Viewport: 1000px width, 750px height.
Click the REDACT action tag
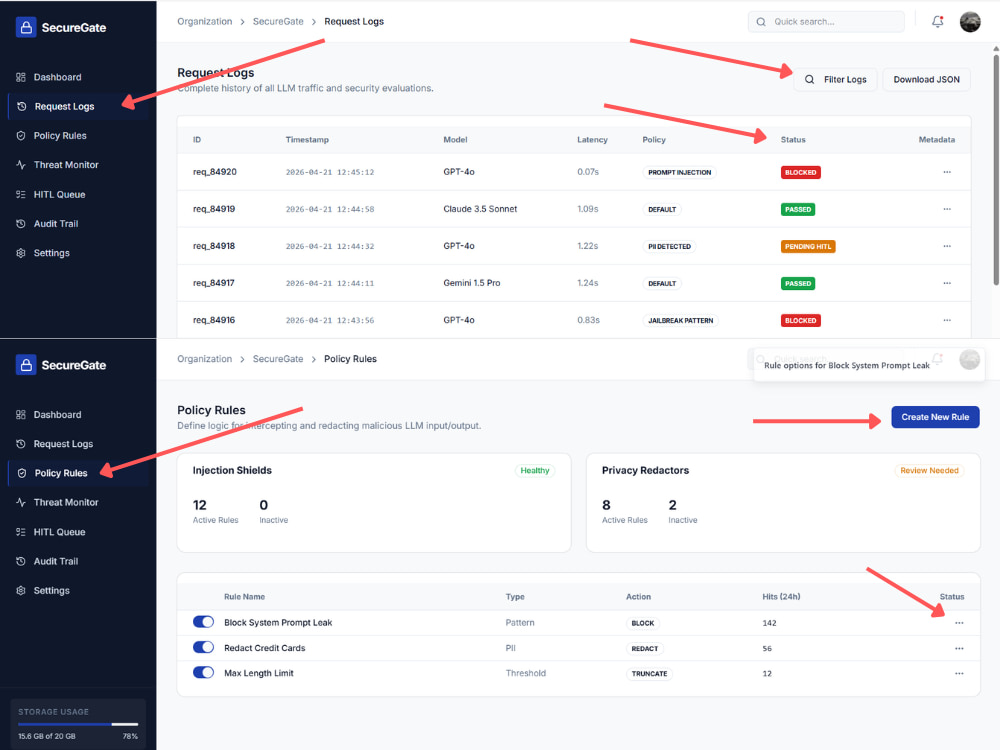coord(645,649)
